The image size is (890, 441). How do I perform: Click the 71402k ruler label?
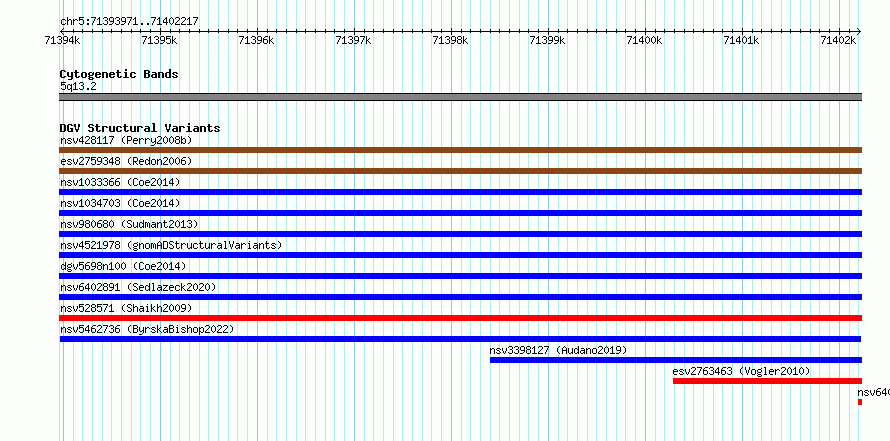pyautogui.click(x=838, y=40)
